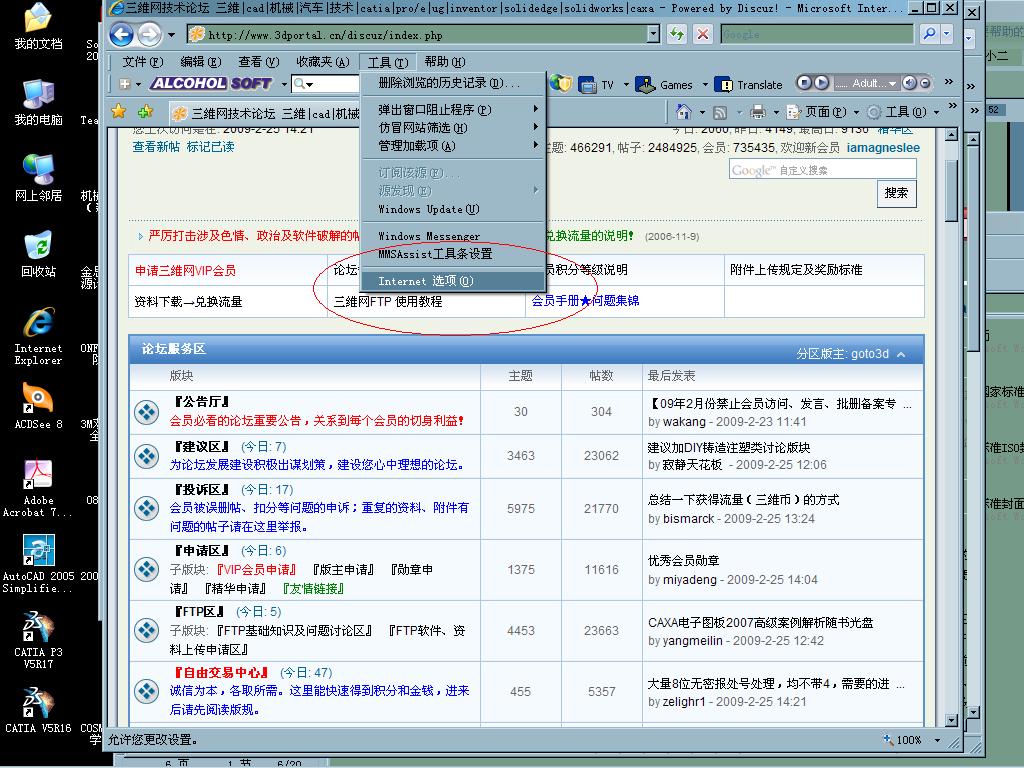Screen dimensions: 1024x768
Task: Open the 收藏夹(A) menu
Action: (x=323, y=62)
